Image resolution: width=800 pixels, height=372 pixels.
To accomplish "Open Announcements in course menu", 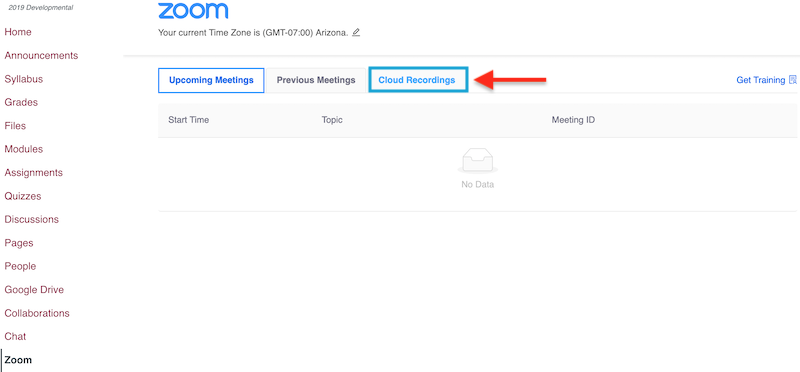I will [41, 56].
